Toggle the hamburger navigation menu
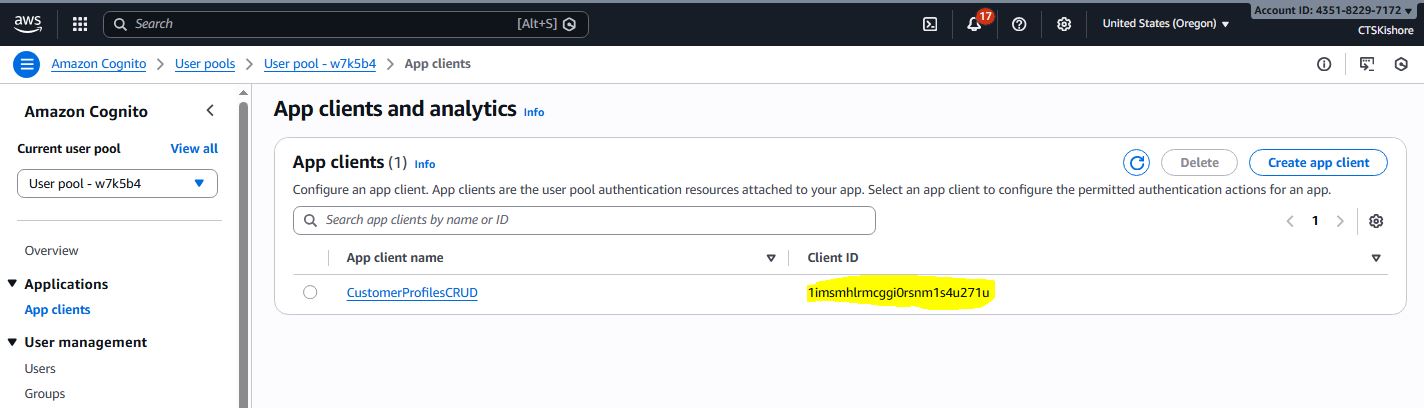The height and width of the screenshot is (408, 1424). pos(26,64)
